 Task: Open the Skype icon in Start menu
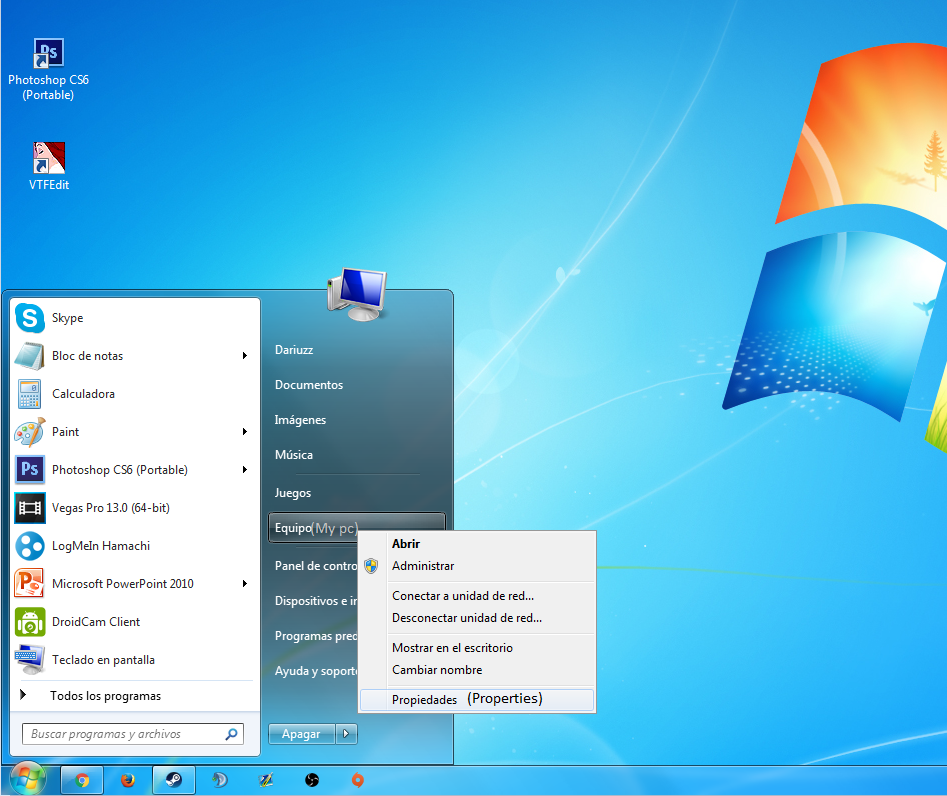pyautogui.click(x=30, y=318)
